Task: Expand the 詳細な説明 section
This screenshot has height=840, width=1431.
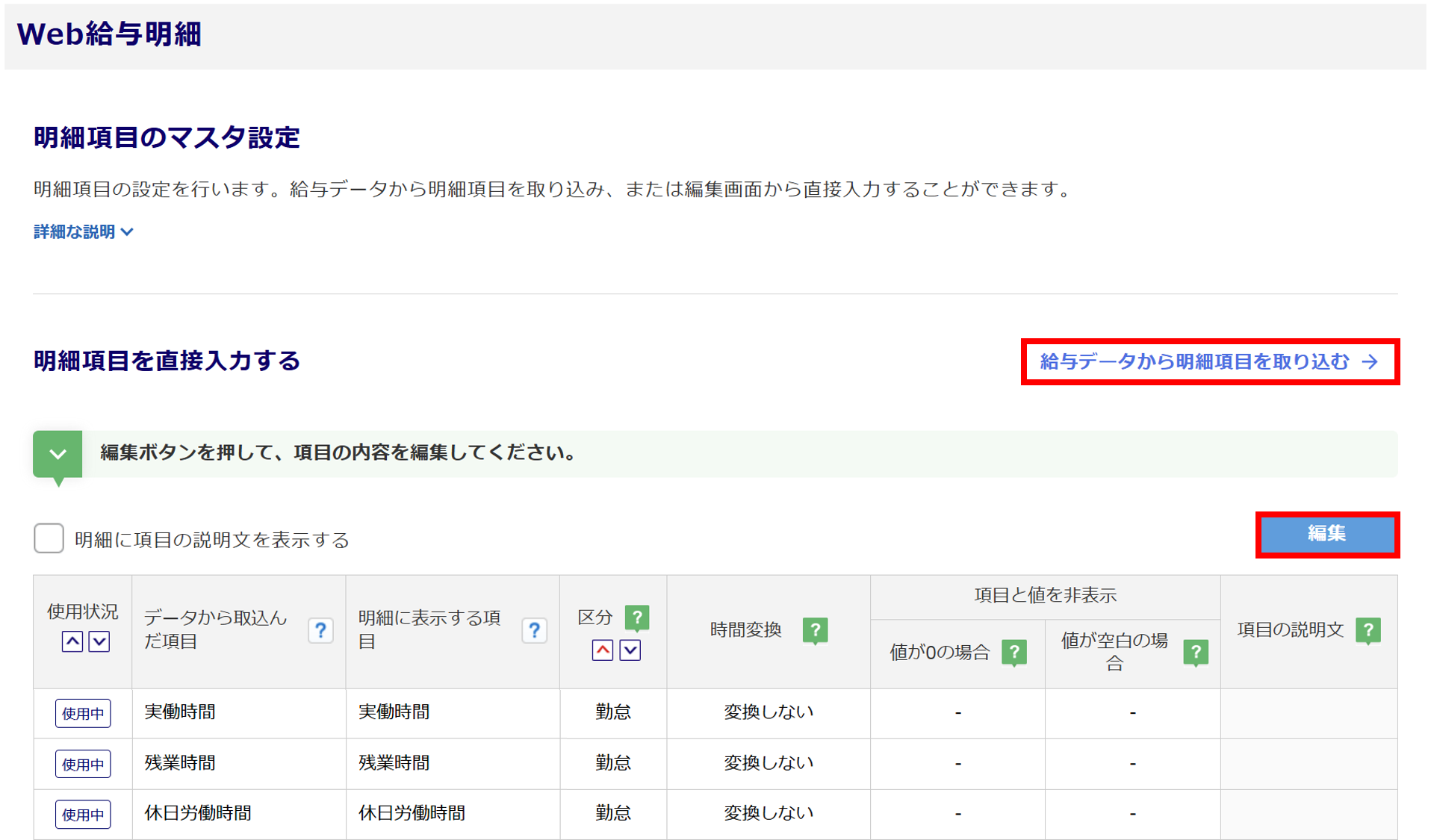Action: coord(83,232)
